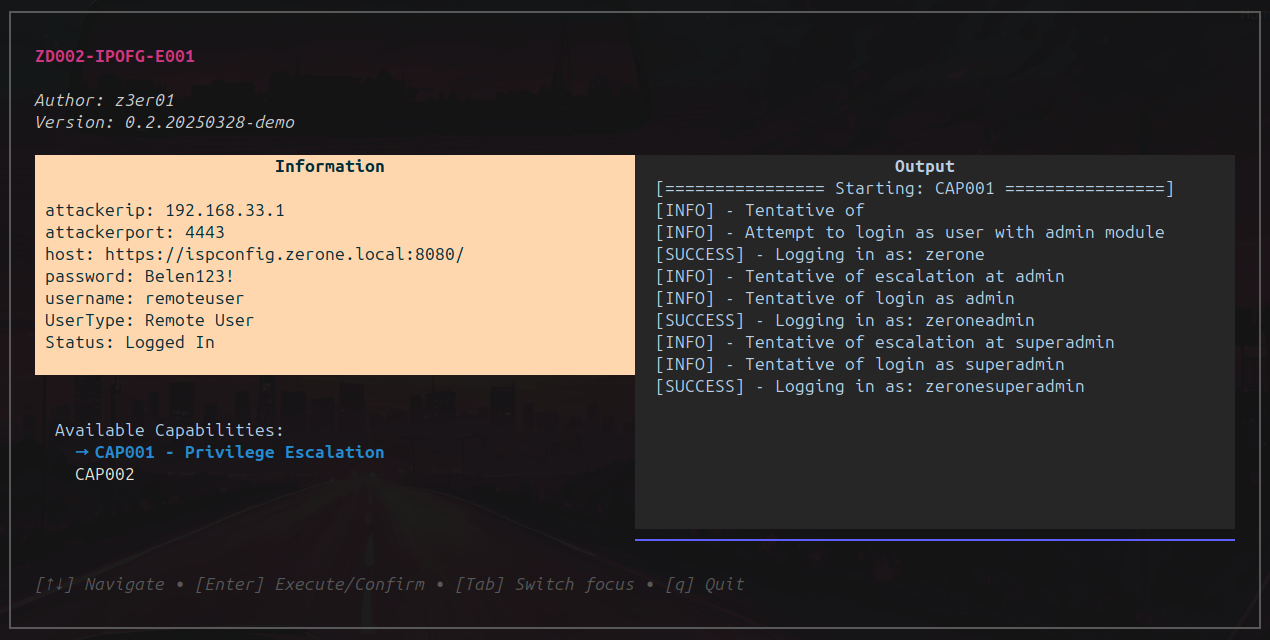
Task: Click 'Tentative of escalation at admin' line
Action: pos(860,276)
